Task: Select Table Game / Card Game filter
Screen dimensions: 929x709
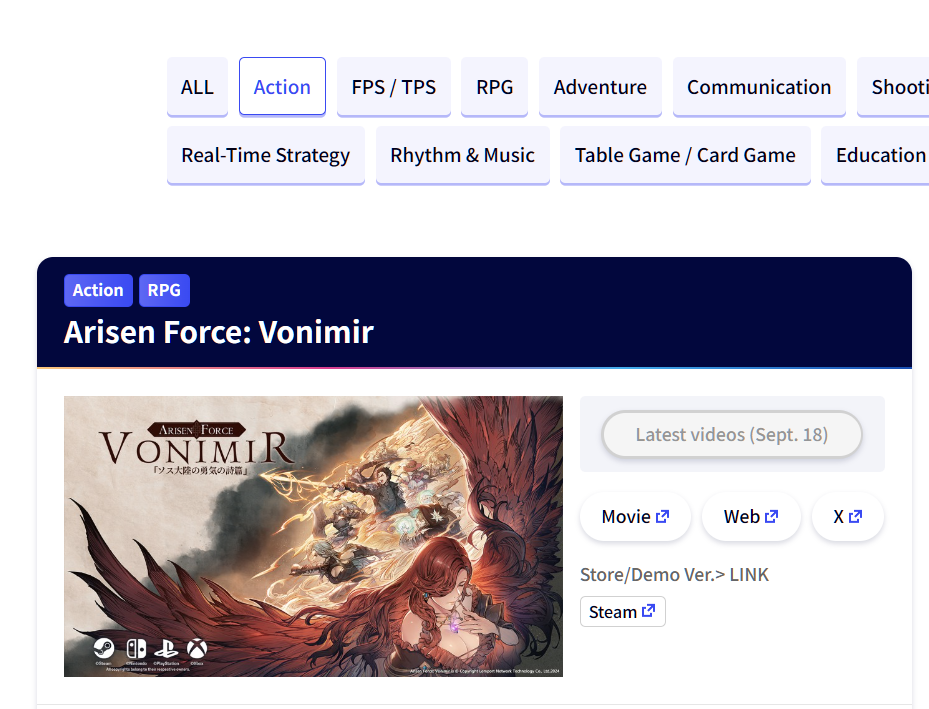Action: click(x=685, y=155)
